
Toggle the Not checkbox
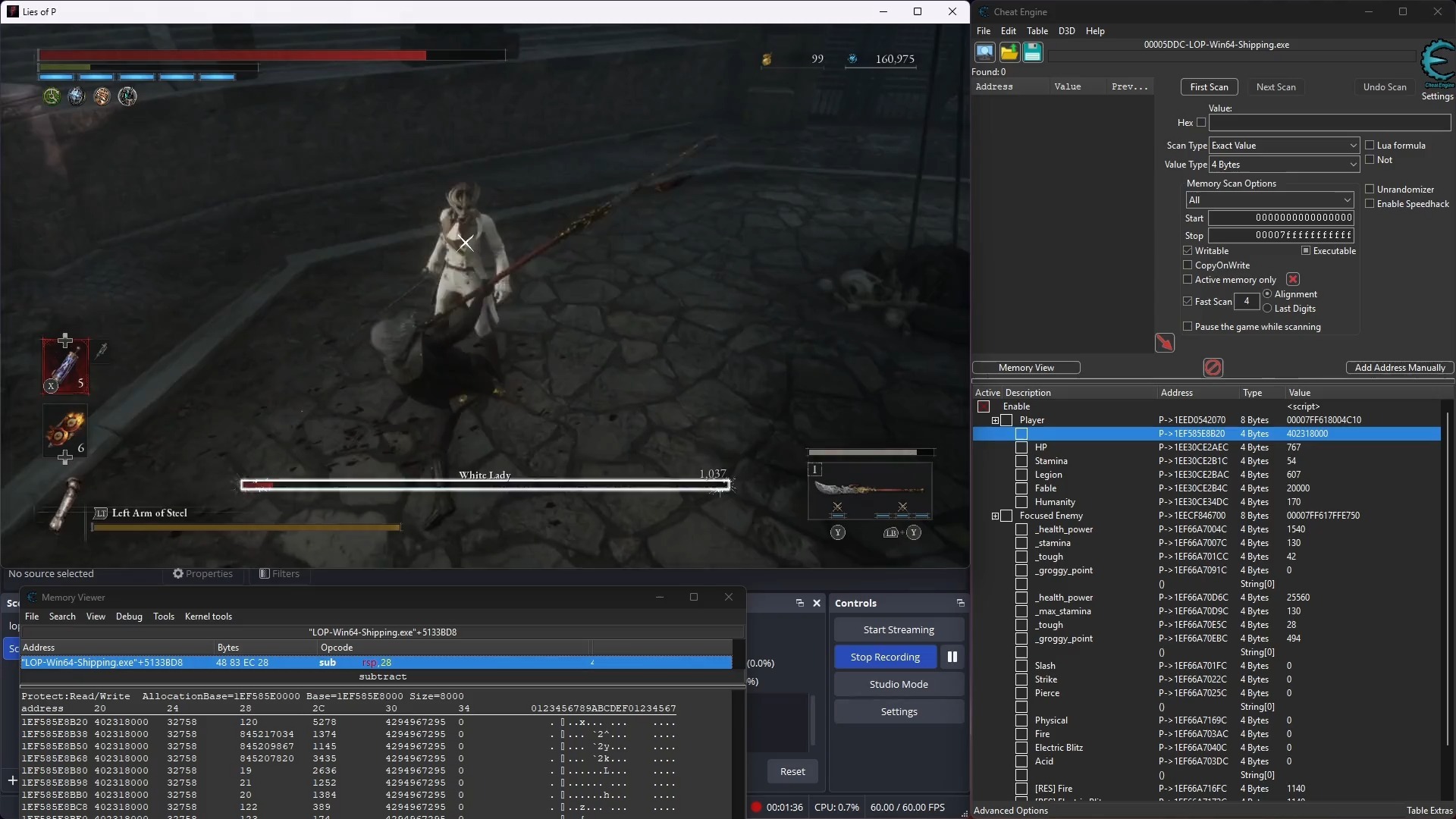click(x=1370, y=159)
